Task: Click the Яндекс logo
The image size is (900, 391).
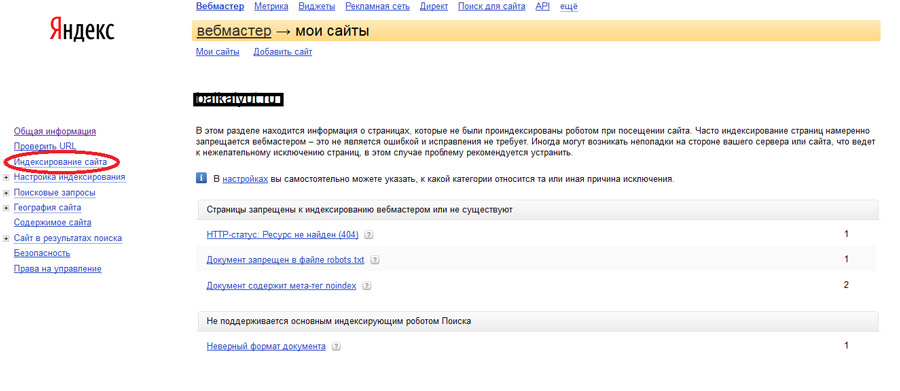Action: (82, 29)
